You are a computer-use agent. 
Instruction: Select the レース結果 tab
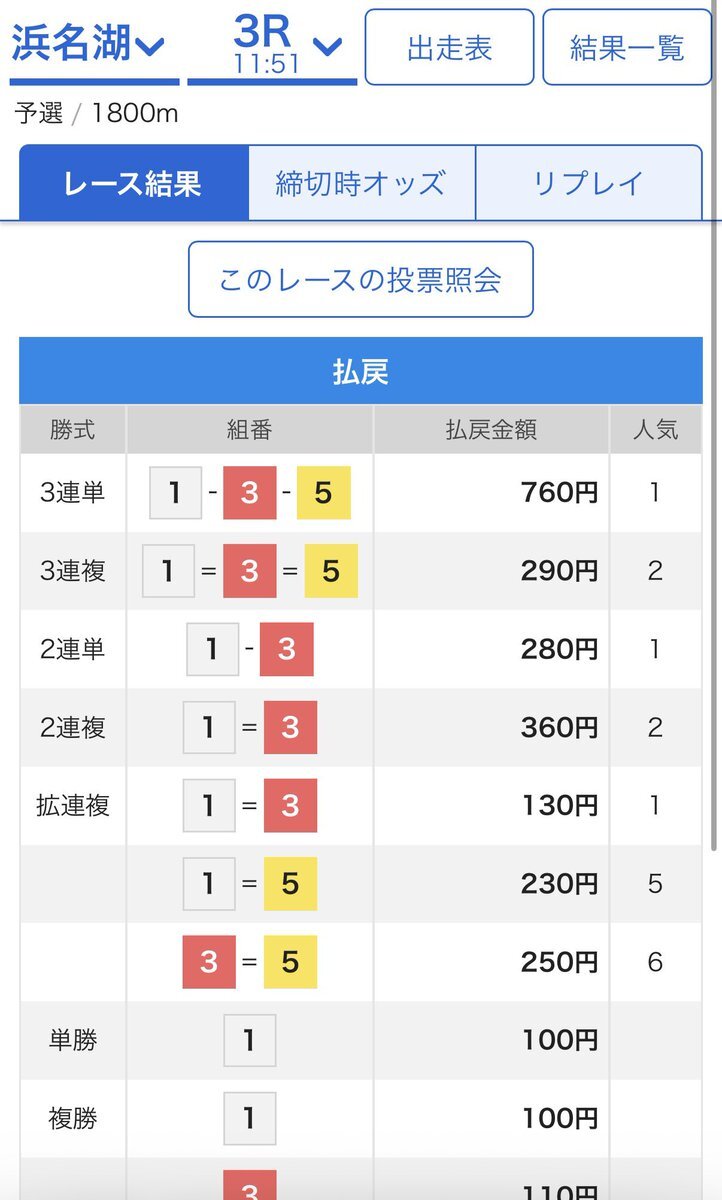(133, 183)
